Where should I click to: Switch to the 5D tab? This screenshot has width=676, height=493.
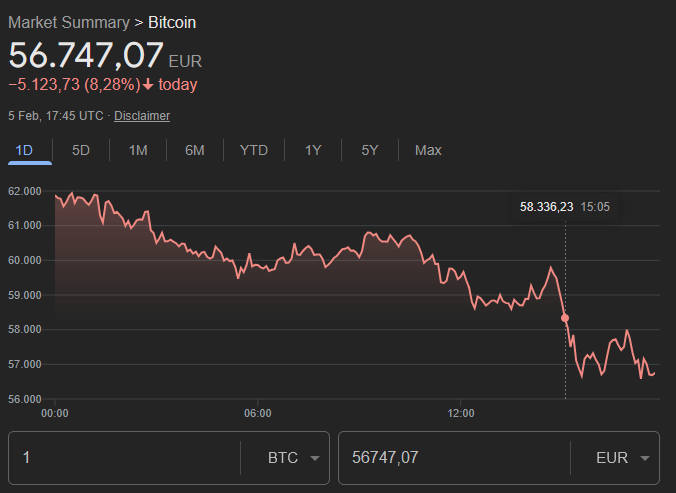pos(81,150)
